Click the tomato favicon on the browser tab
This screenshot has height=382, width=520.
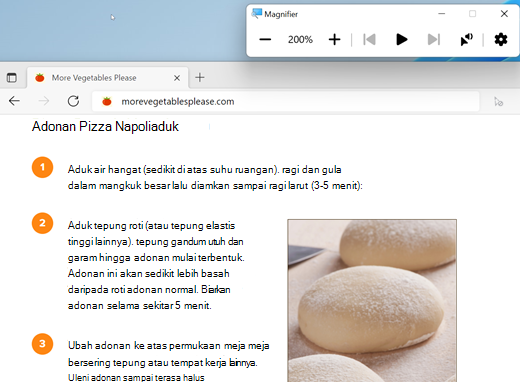[x=40, y=78]
